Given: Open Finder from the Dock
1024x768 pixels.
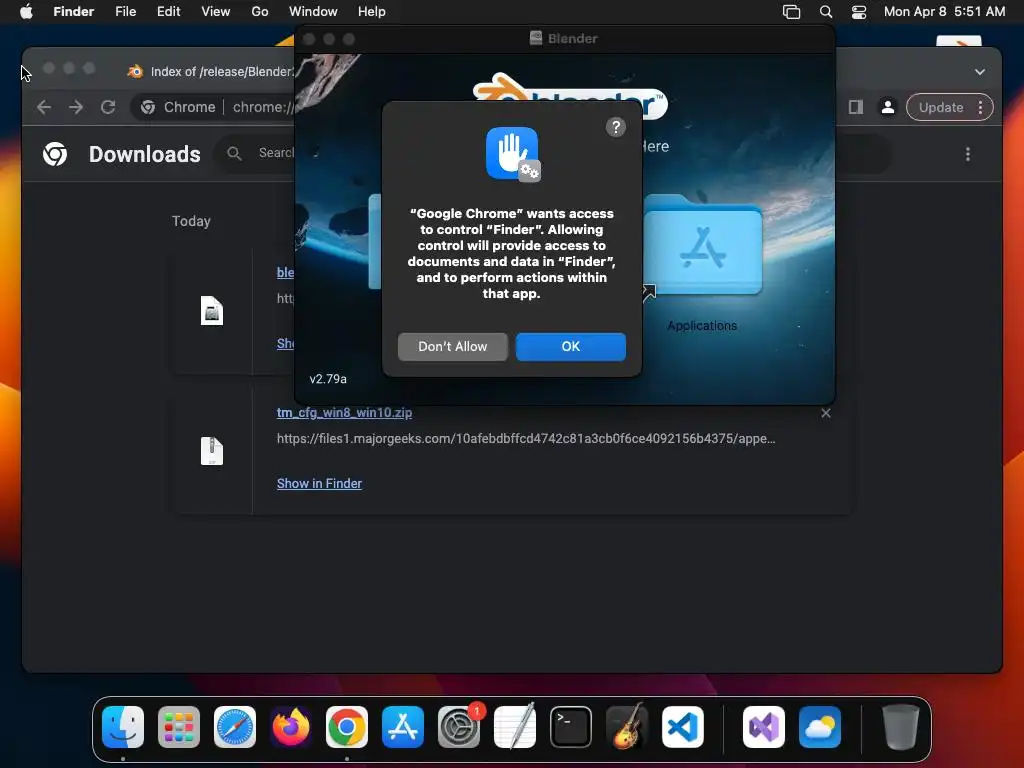Looking at the screenshot, I should [123, 727].
